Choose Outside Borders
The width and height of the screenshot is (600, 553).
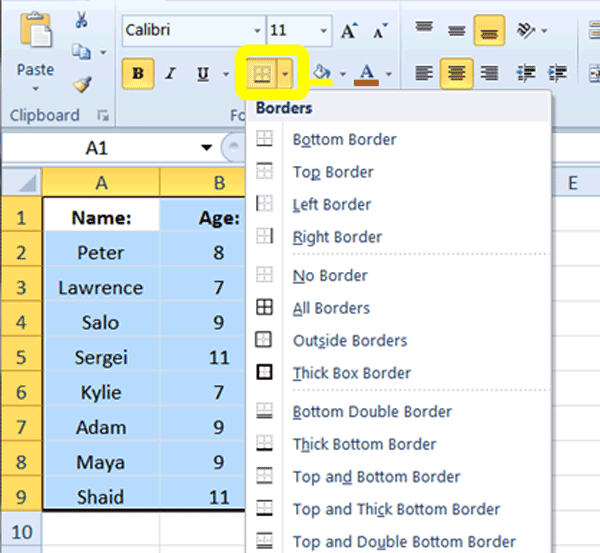pyautogui.click(x=398, y=341)
